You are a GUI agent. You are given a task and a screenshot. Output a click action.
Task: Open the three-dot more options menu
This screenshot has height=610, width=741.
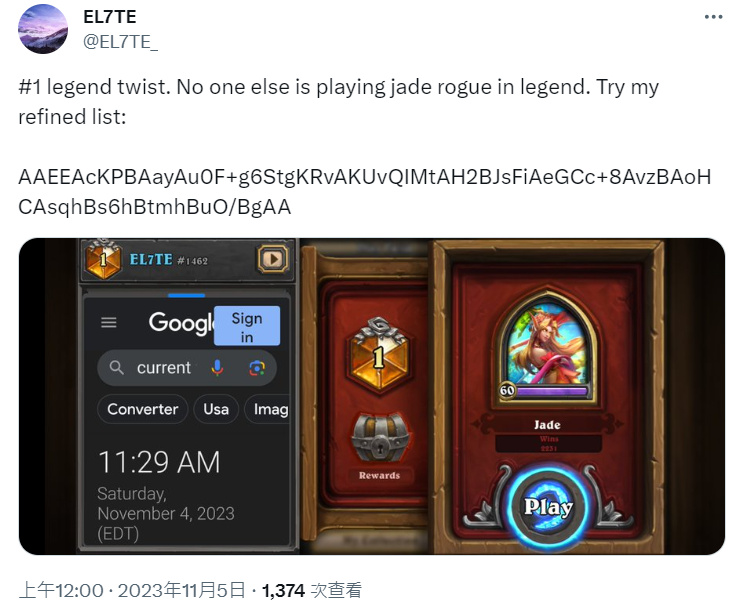713,17
